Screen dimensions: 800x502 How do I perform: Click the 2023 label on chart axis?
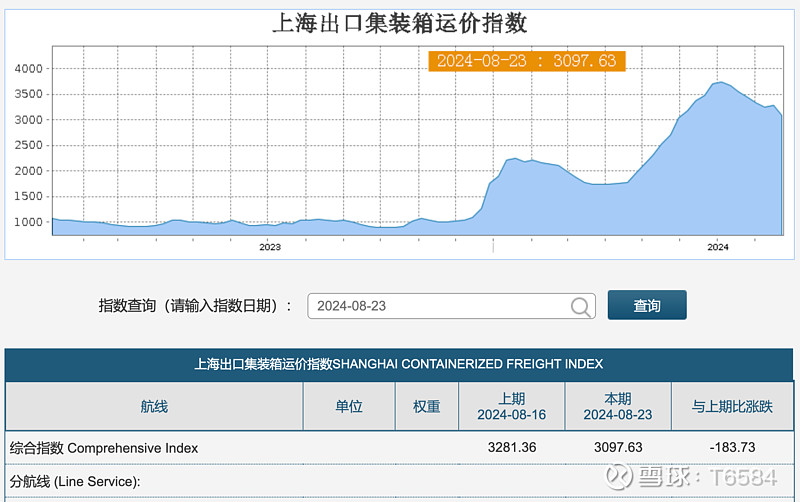pos(270,247)
